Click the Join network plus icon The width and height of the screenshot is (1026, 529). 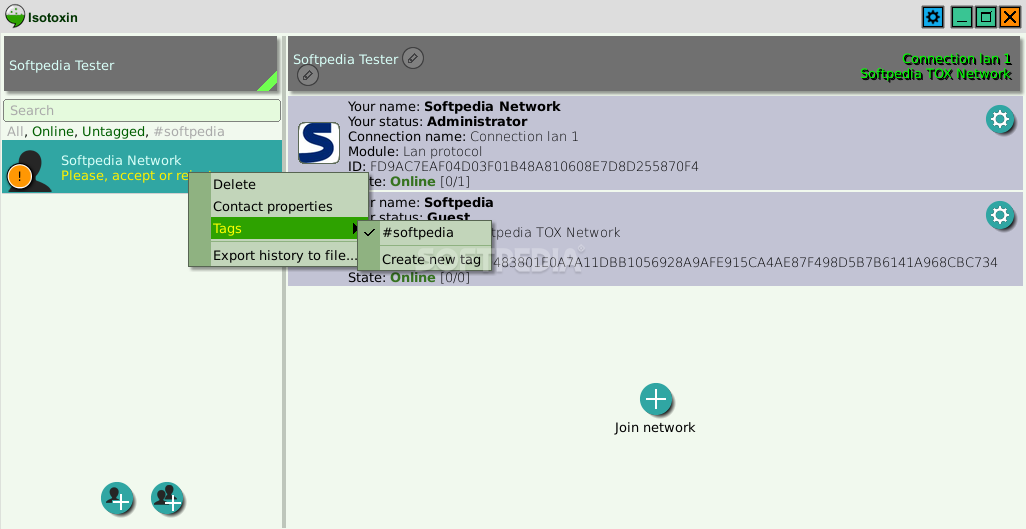point(656,399)
